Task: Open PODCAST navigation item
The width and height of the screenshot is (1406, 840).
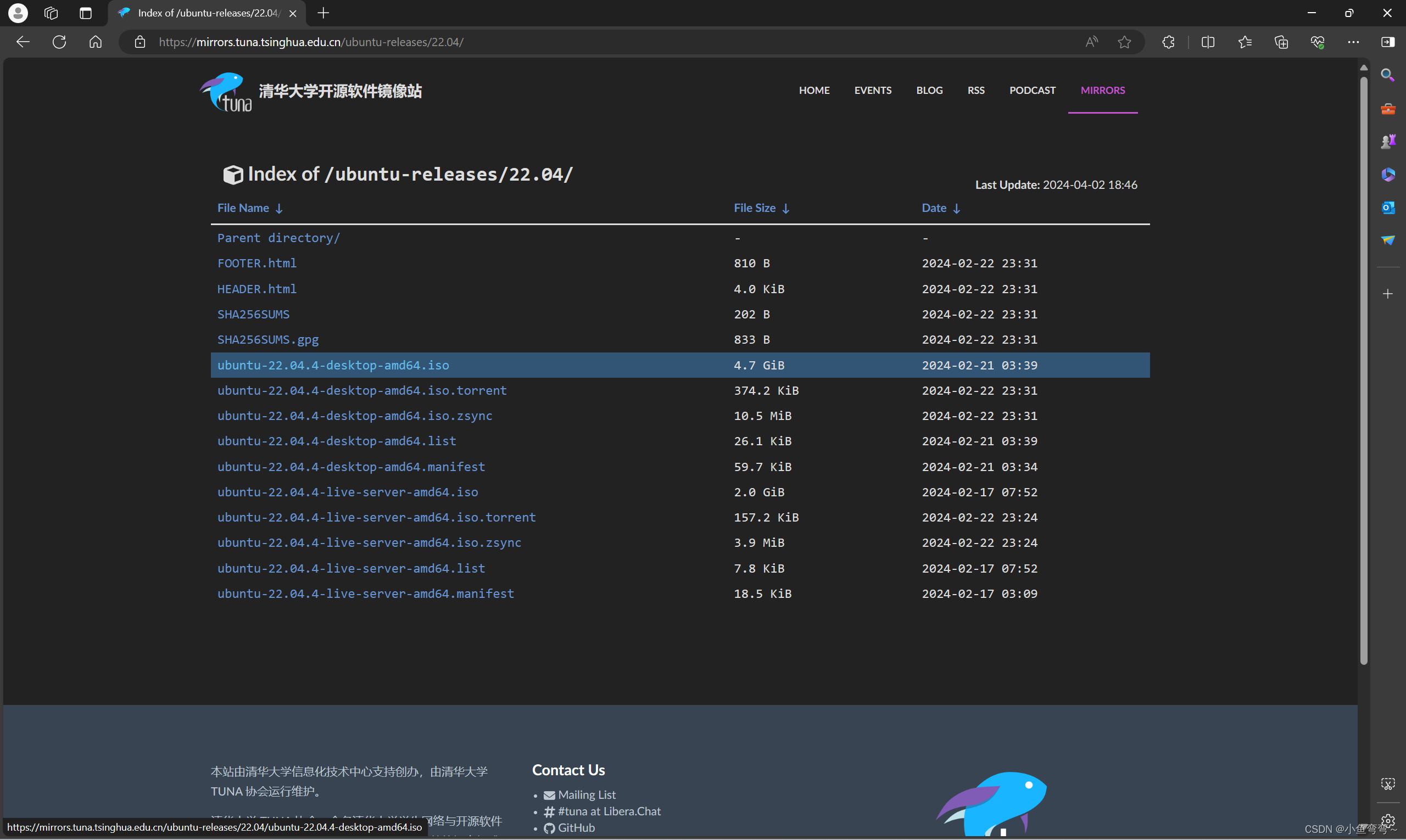Action: (x=1033, y=90)
